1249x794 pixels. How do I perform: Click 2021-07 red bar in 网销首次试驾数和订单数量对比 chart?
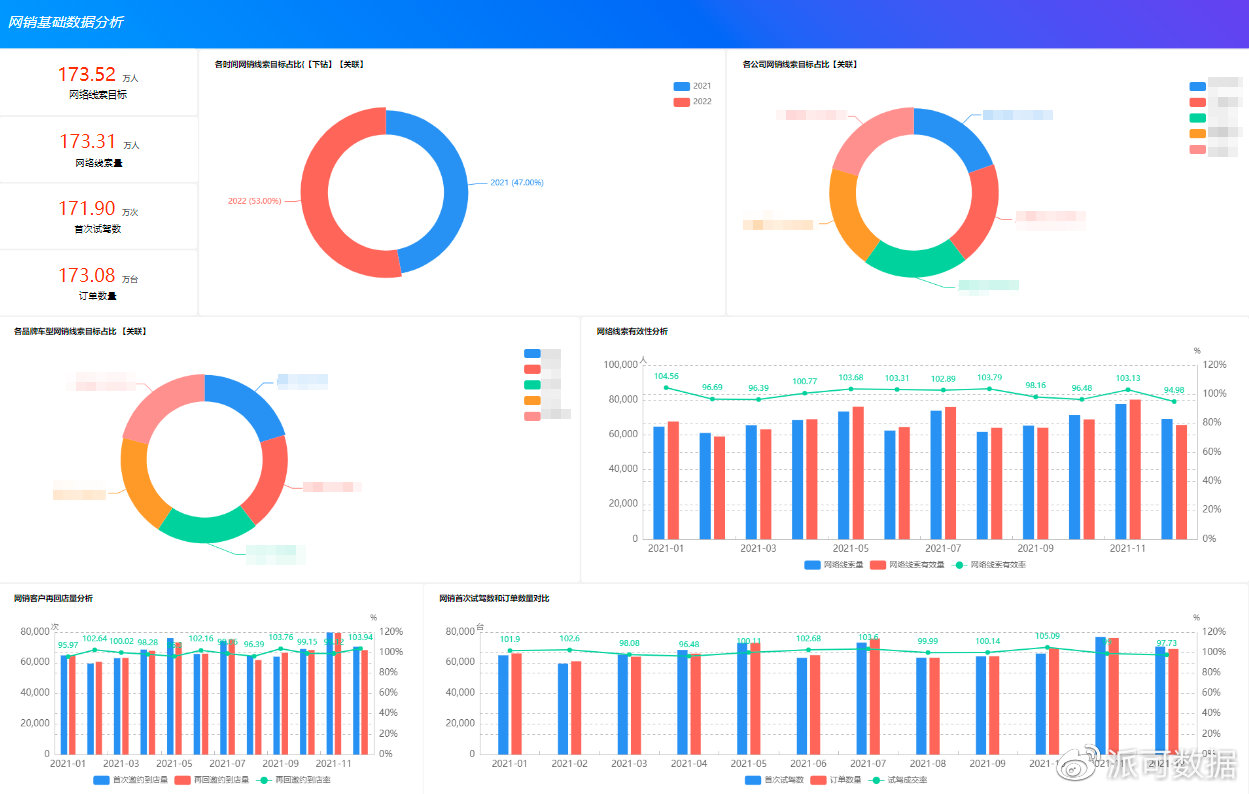click(x=875, y=696)
